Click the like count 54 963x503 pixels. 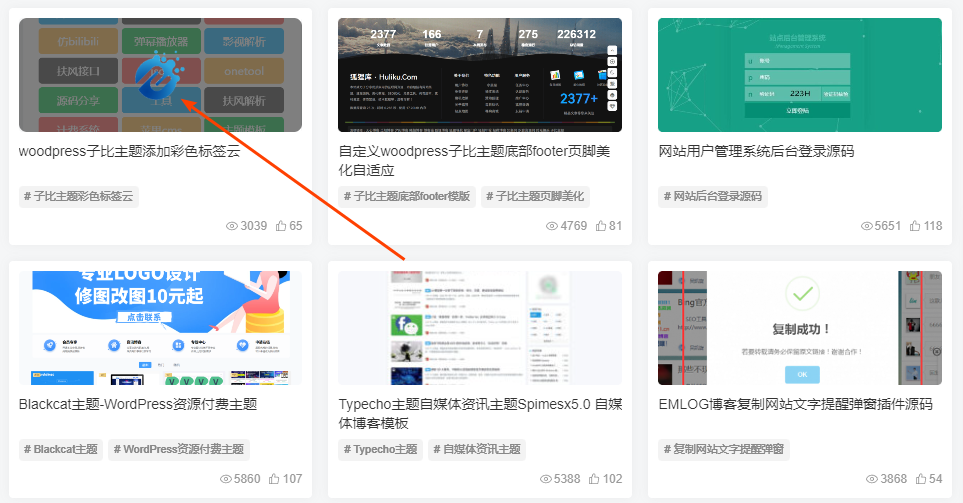pos(935,479)
